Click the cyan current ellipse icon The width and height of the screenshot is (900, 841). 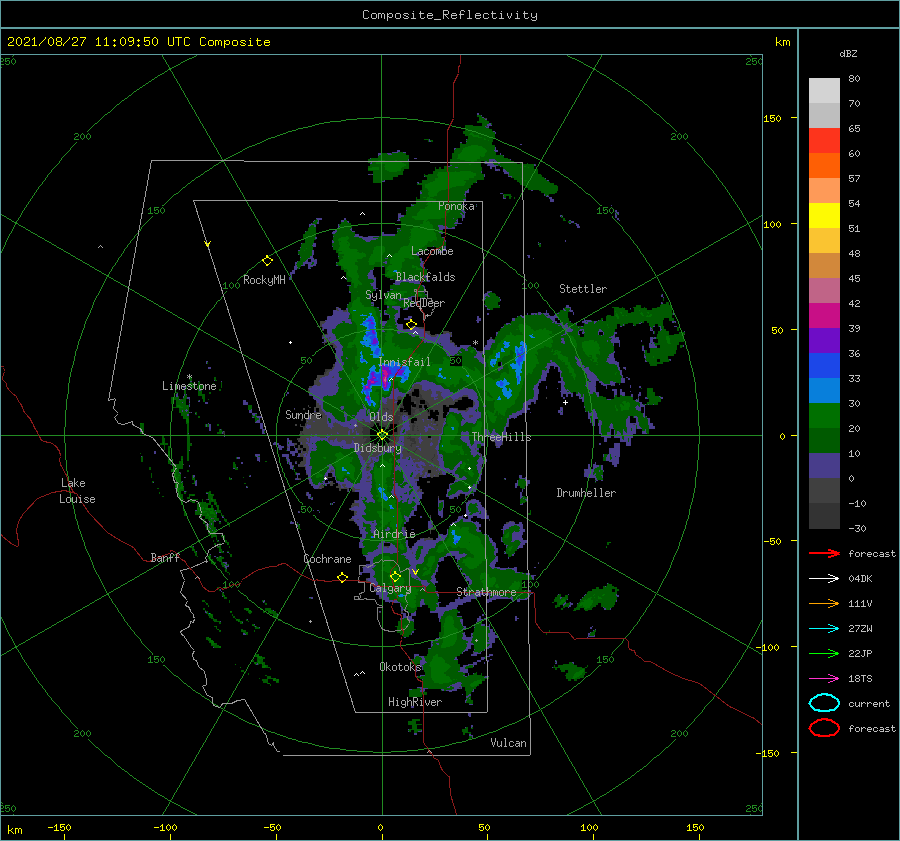click(824, 703)
